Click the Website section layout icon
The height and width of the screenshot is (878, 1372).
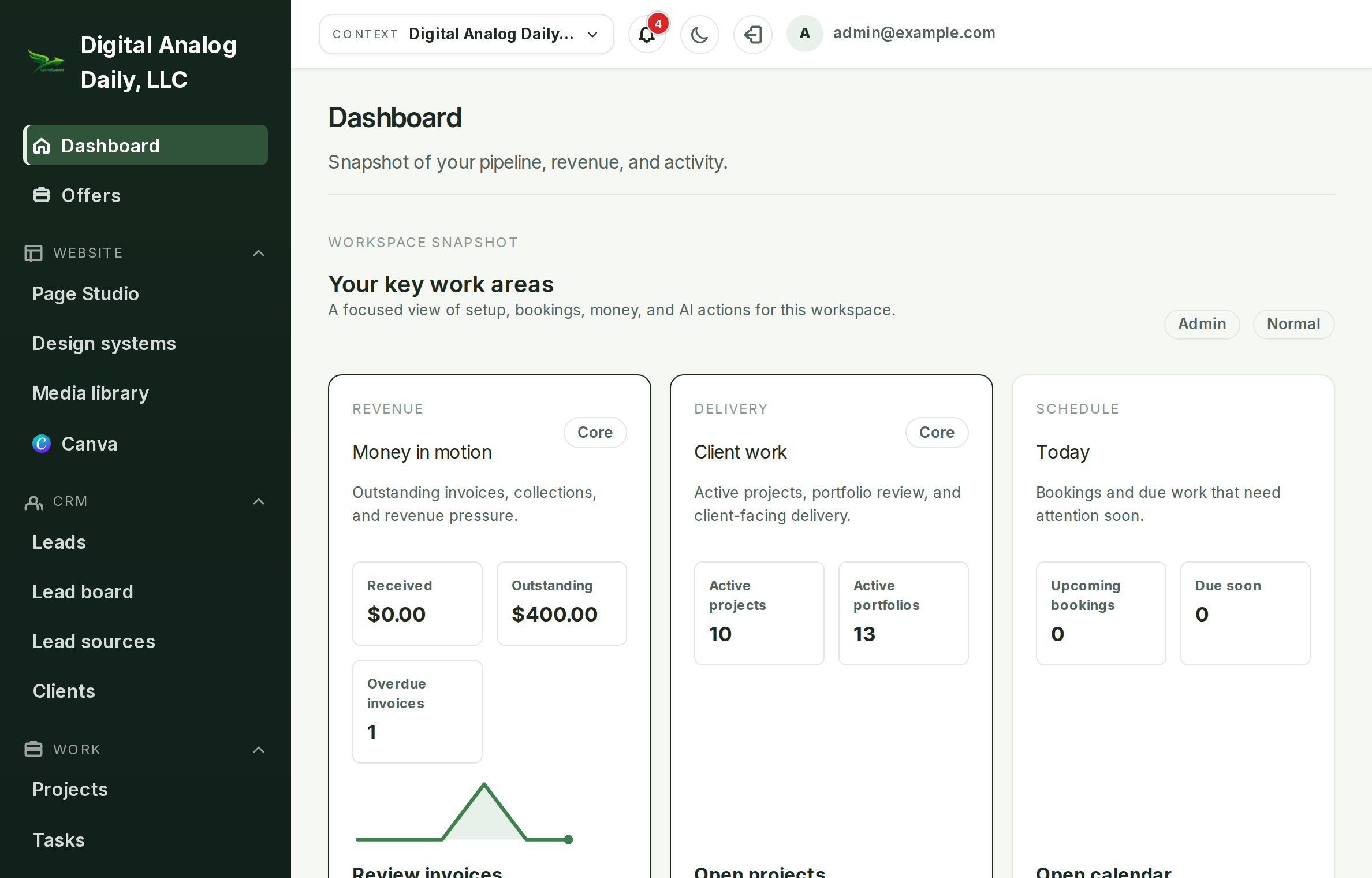tap(33, 253)
